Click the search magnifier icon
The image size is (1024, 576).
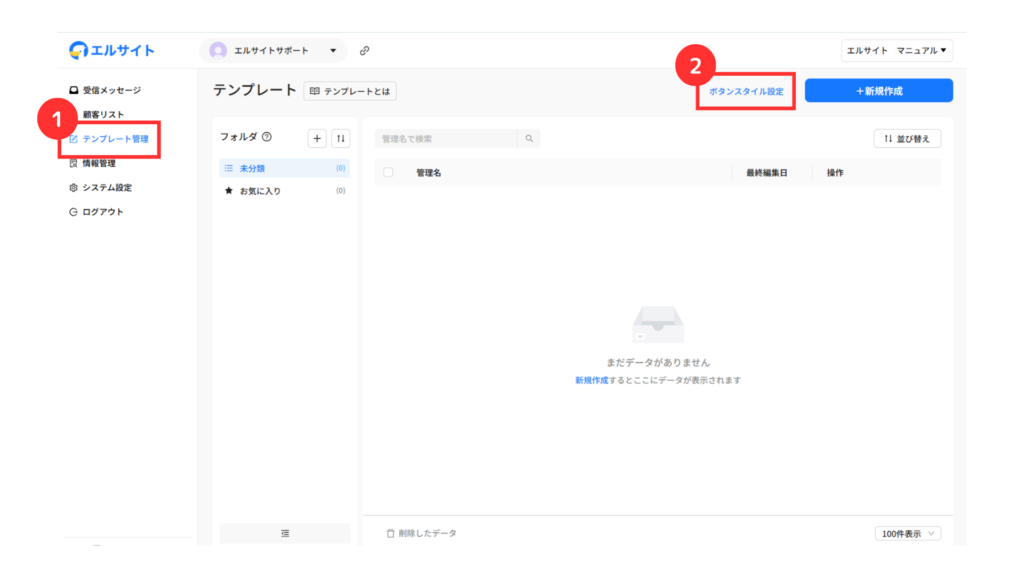[x=529, y=139]
